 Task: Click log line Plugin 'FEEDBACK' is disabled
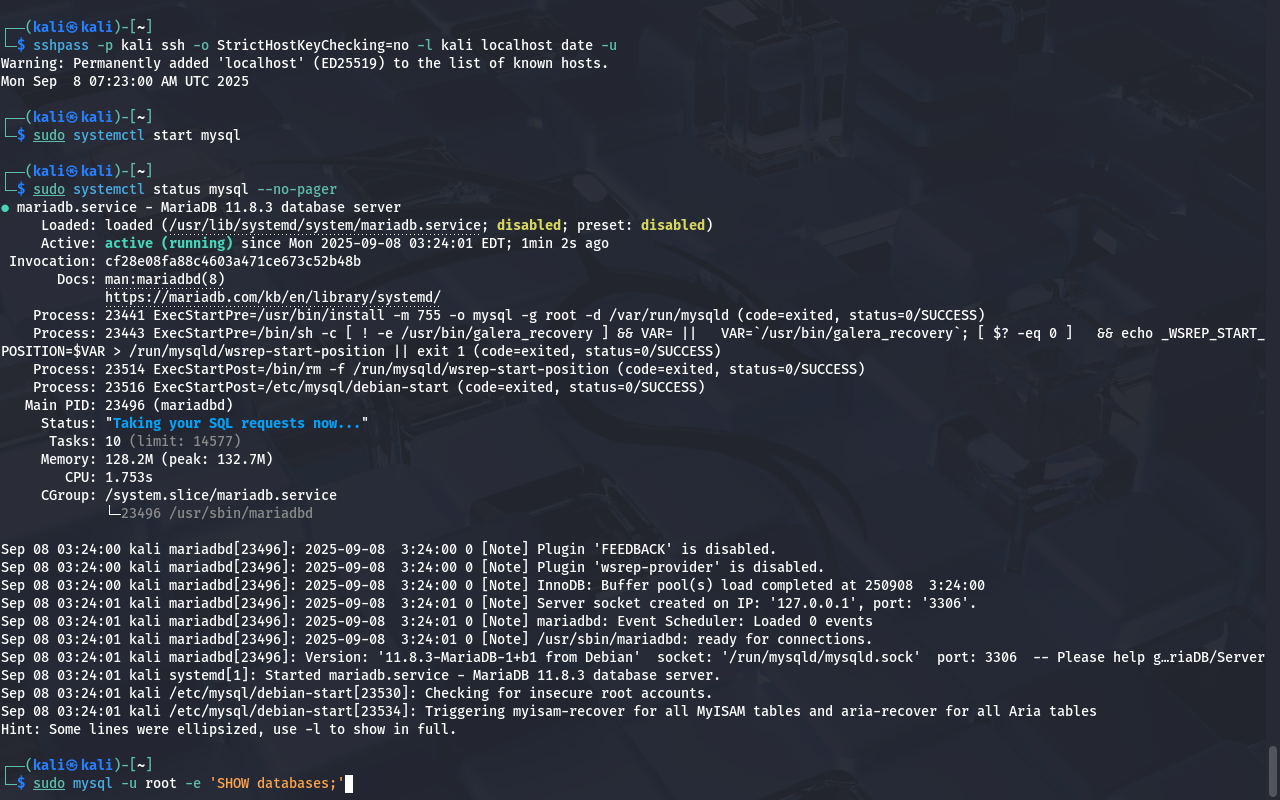tap(389, 549)
